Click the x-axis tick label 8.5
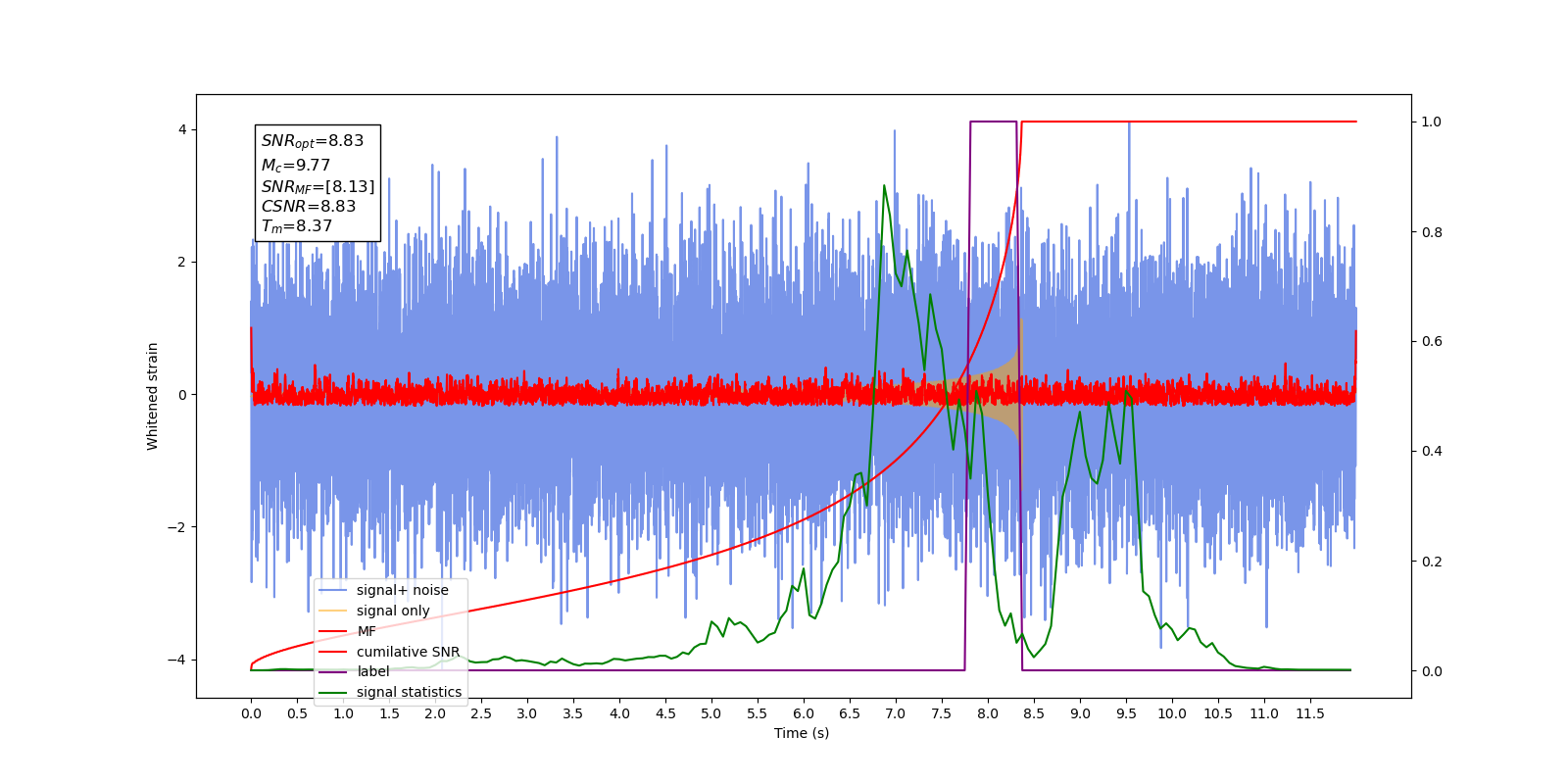 coord(1034,713)
